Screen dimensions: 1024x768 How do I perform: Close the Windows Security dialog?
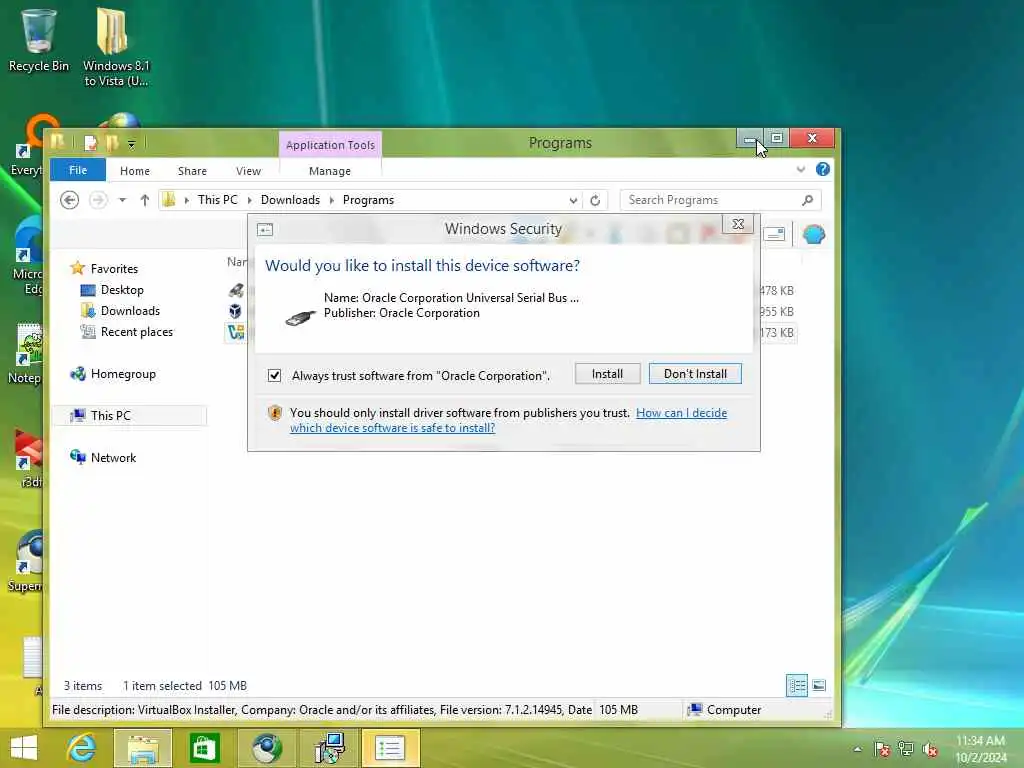pyautogui.click(x=738, y=223)
